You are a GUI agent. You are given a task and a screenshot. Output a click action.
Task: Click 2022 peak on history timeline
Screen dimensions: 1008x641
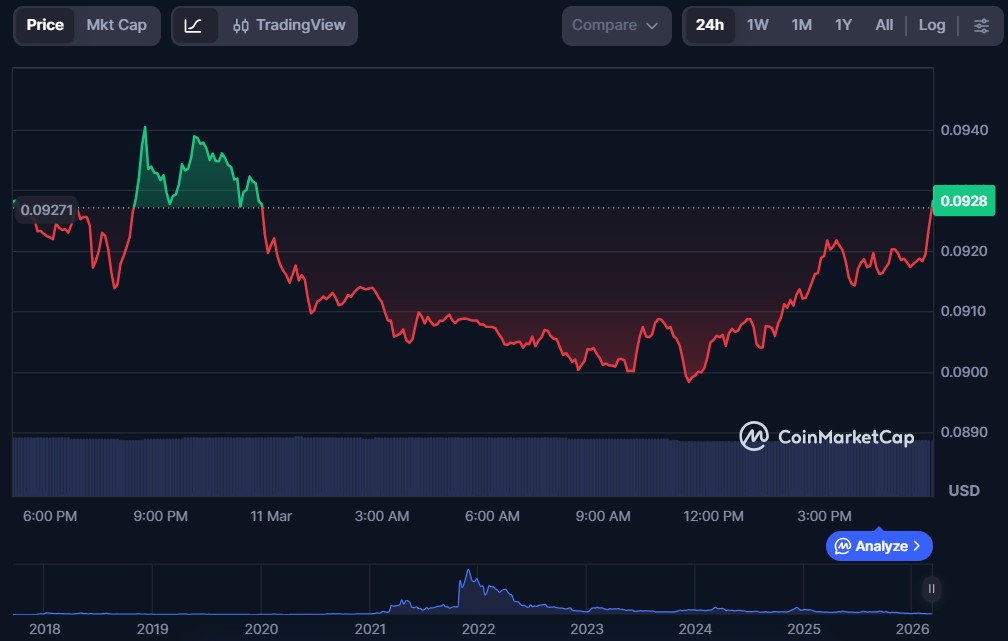(467, 576)
